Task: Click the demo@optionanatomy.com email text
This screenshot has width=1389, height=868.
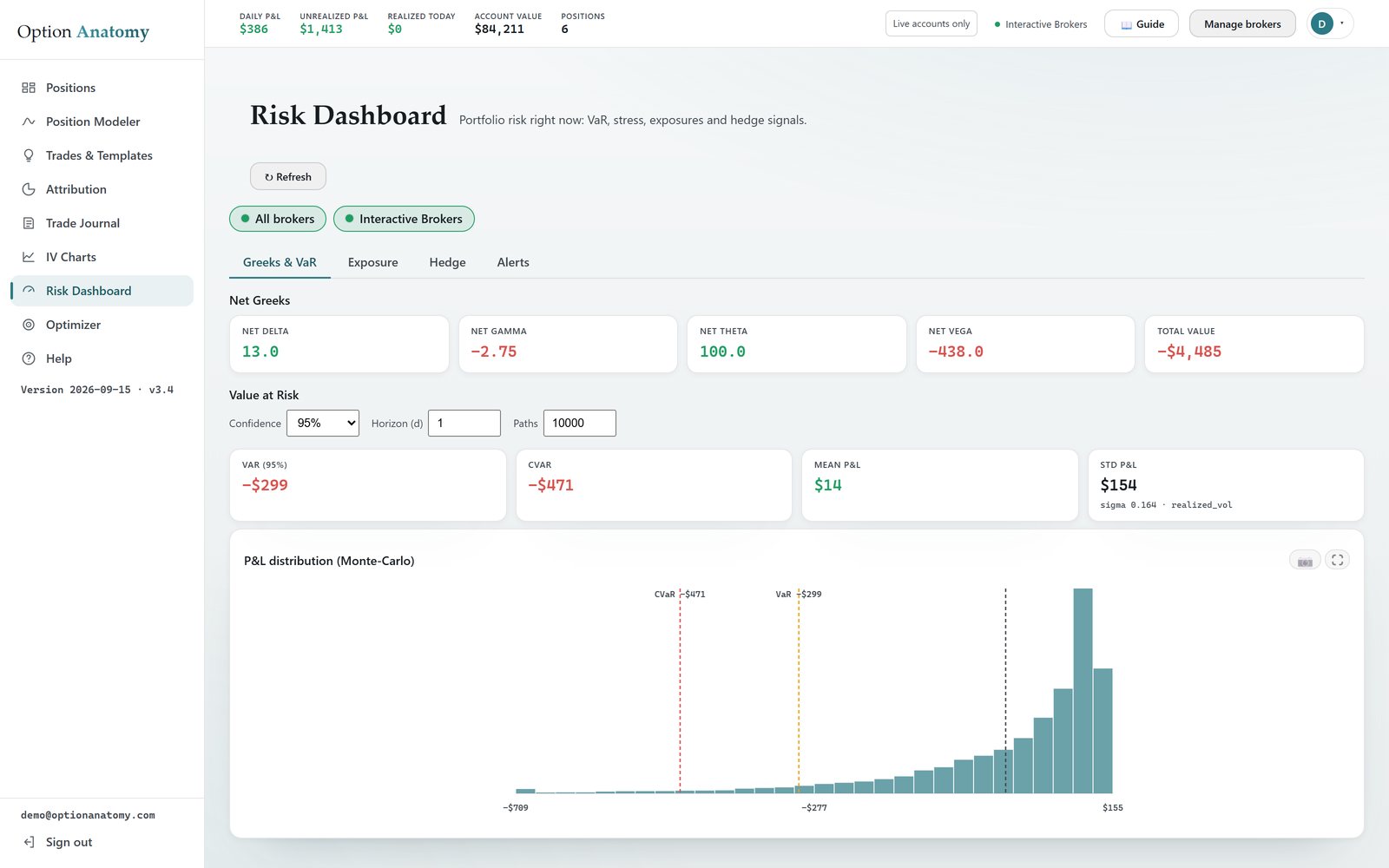Action: pos(88,815)
